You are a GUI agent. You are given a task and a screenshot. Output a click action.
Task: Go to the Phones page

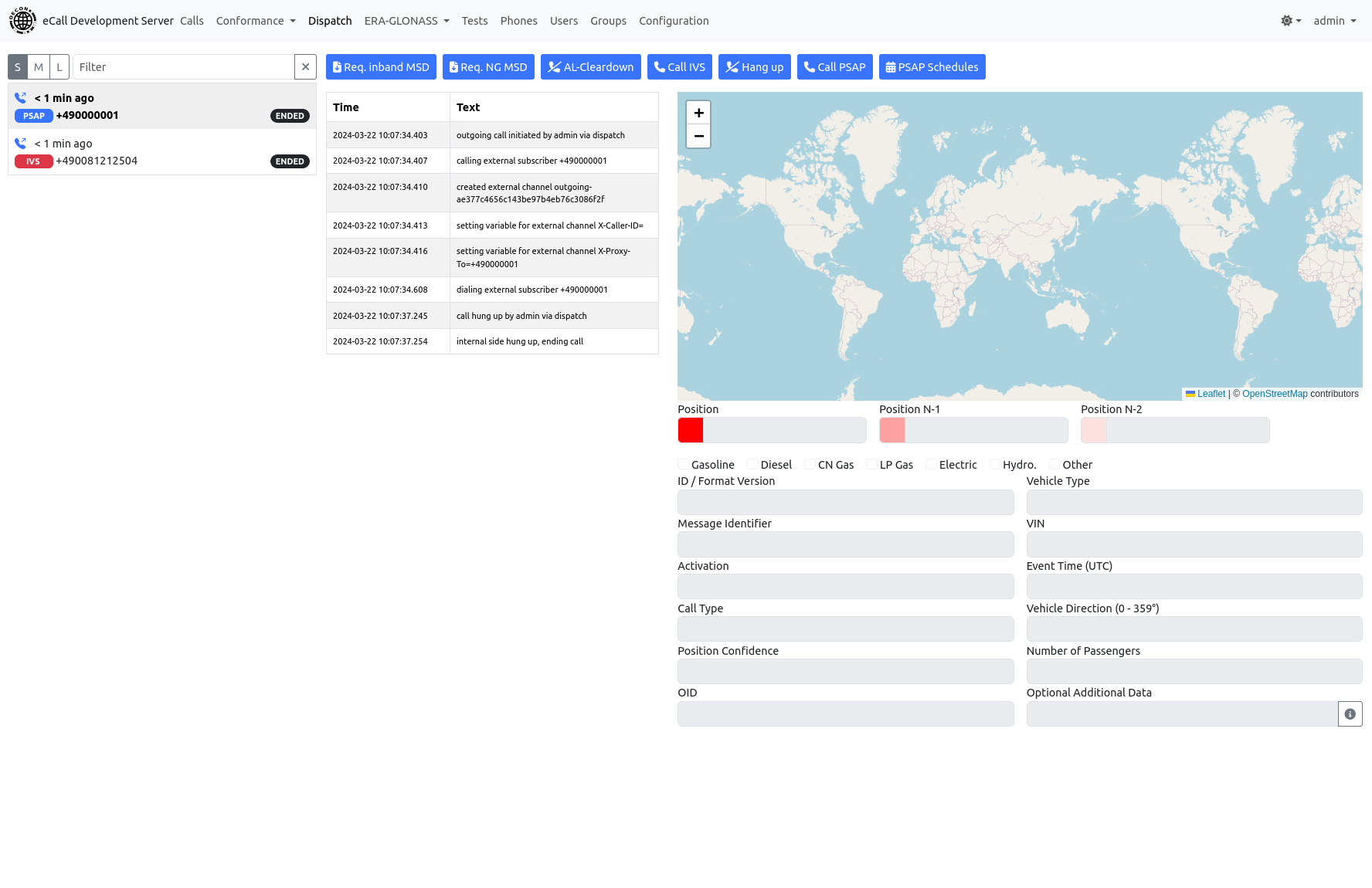(x=518, y=21)
